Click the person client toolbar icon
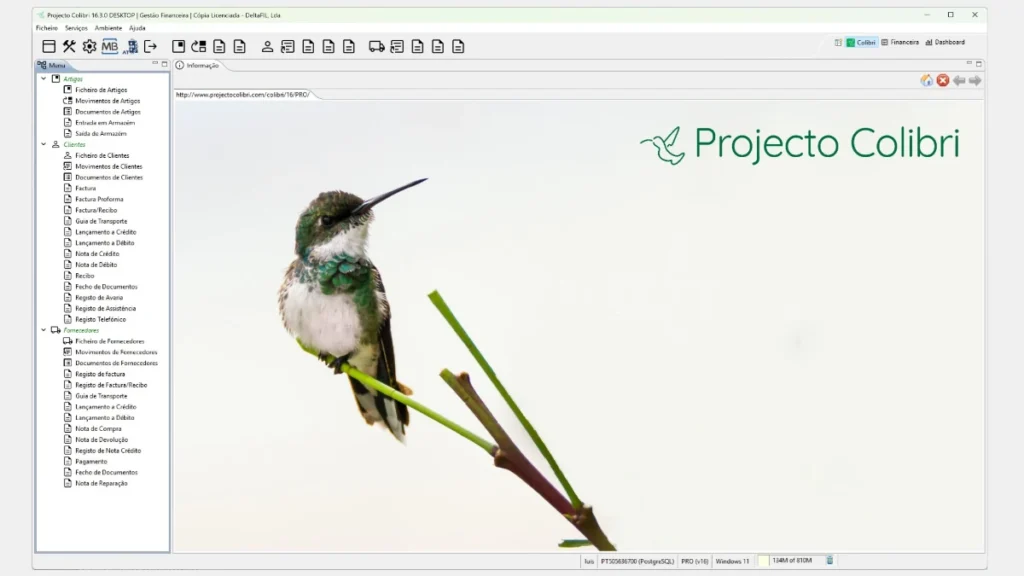 click(267, 46)
